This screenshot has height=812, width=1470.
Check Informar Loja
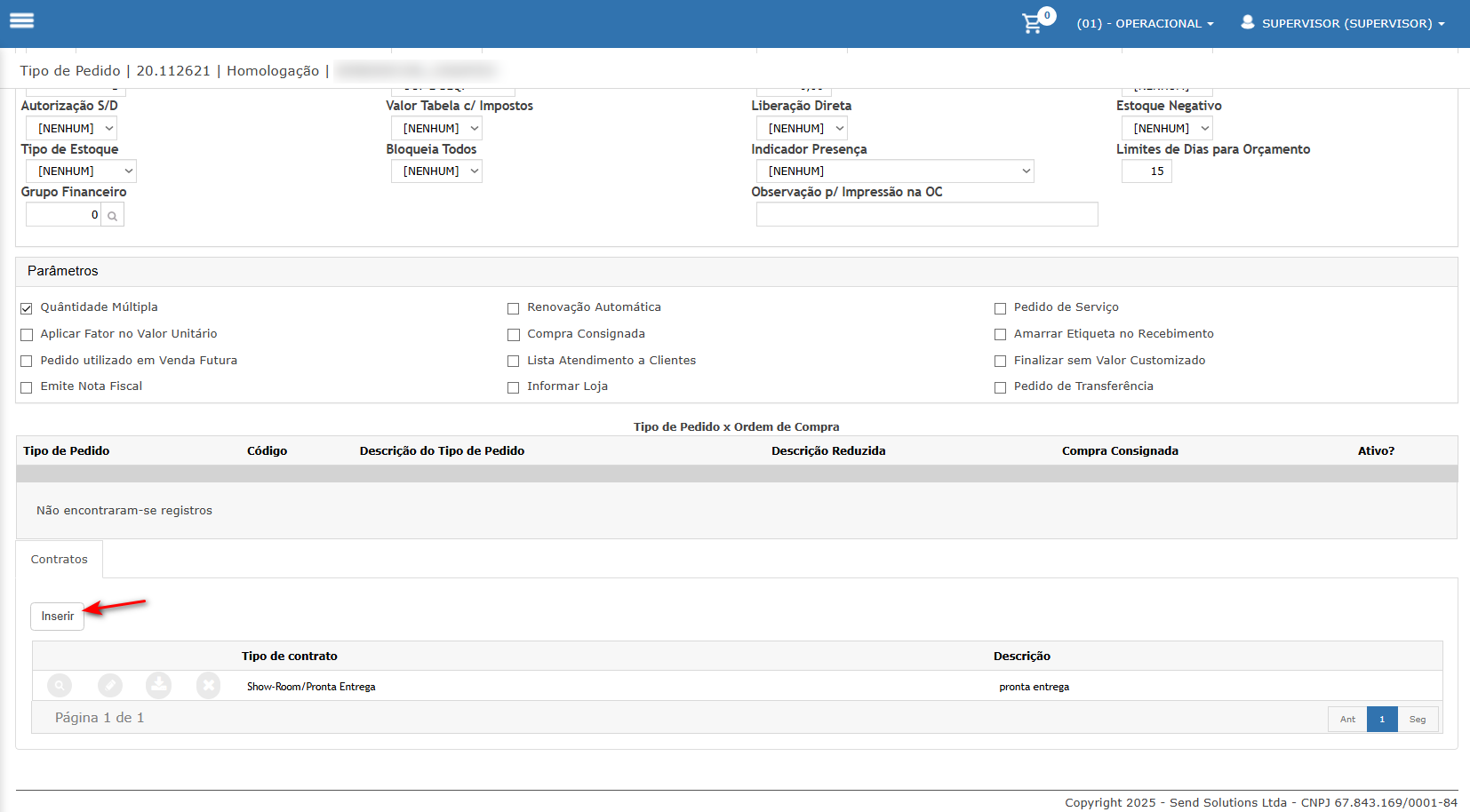click(x=513, y=387)
